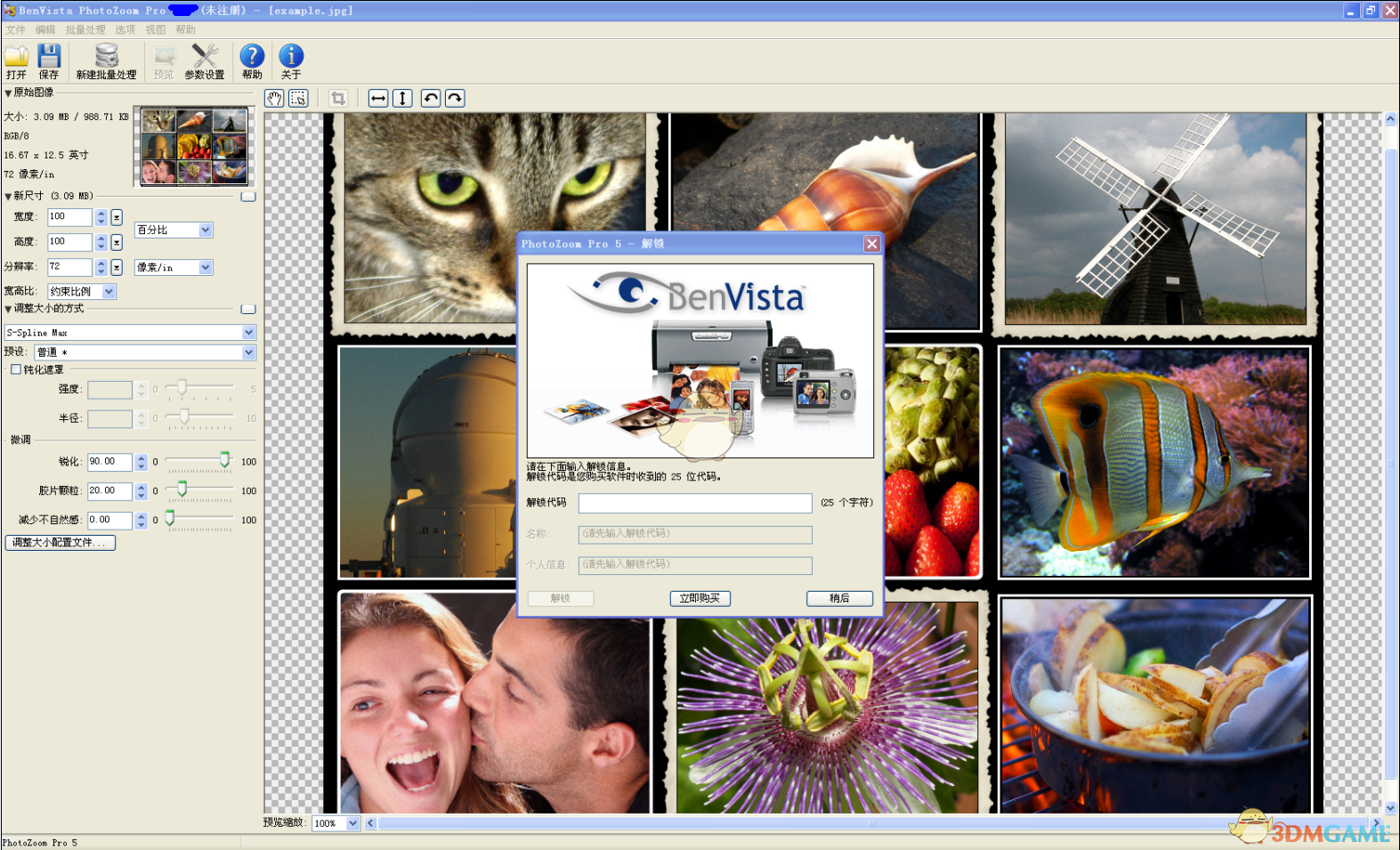Click the original image thumbnail preview
Screen dimensions: 1400x850
click(194, 146)
